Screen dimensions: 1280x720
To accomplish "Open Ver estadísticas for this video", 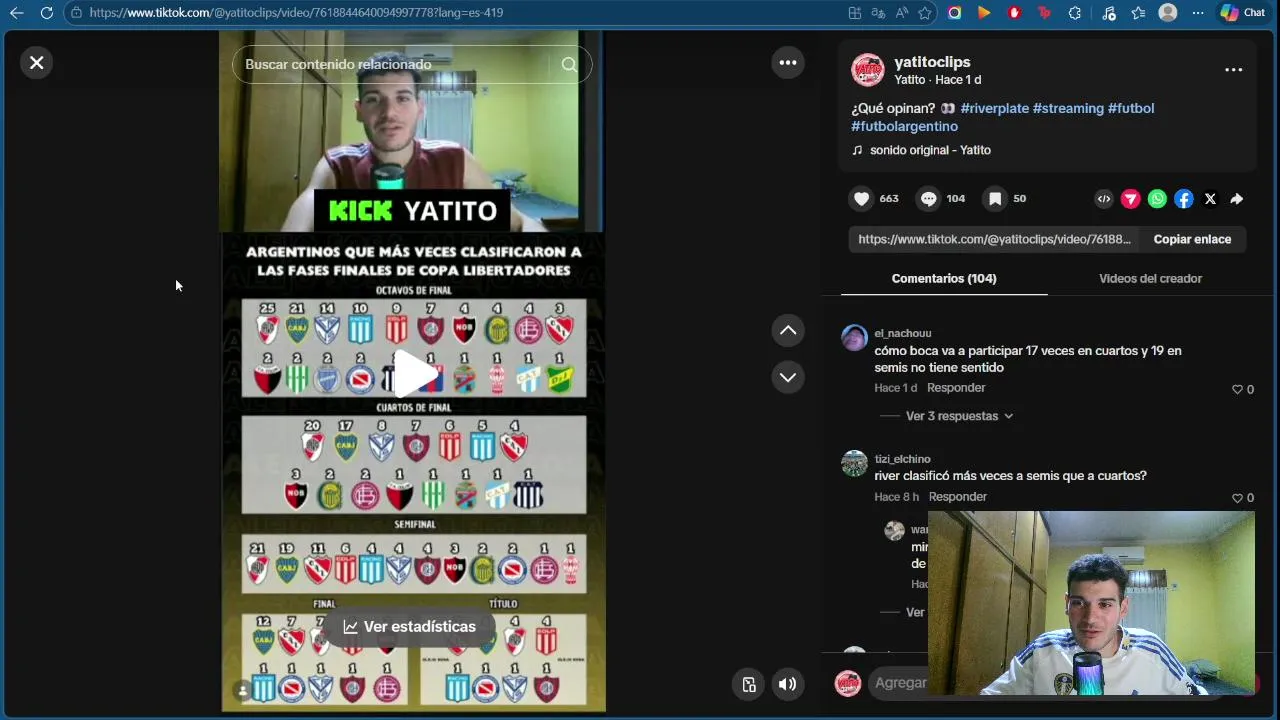I will (410, 627).
